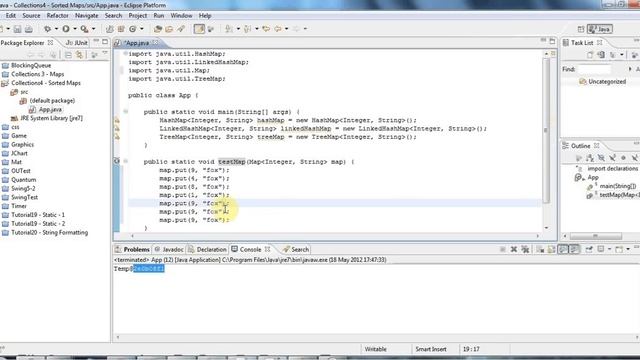Run the application with the Run button
The width and height of the screenshot is (640, 360).
[66, 29]
